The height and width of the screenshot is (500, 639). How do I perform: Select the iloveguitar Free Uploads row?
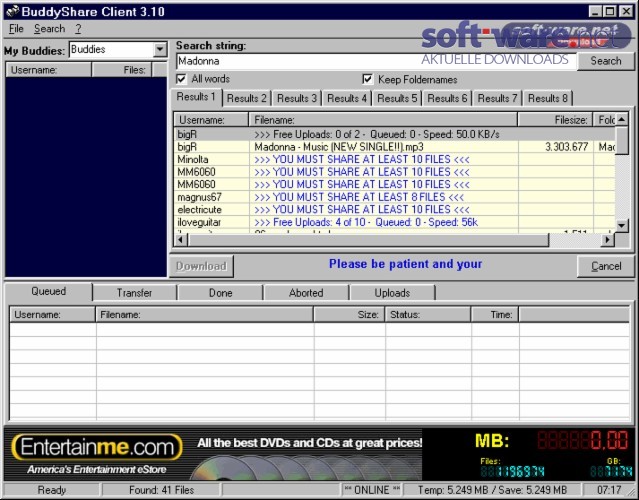coord(394,222)
